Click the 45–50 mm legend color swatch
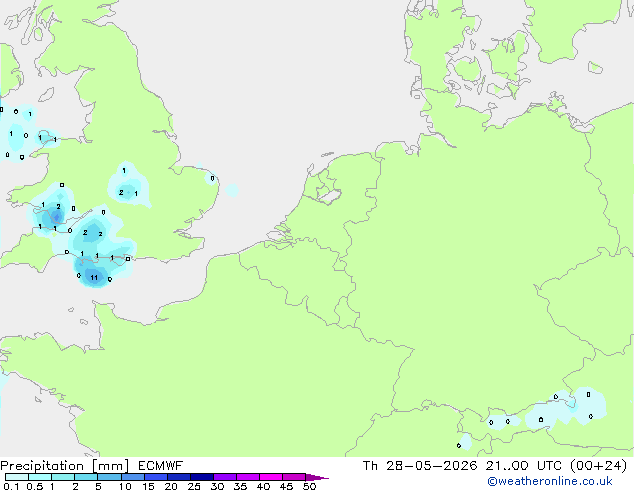The width and height of the screenshot is (634, 490). 294,477
